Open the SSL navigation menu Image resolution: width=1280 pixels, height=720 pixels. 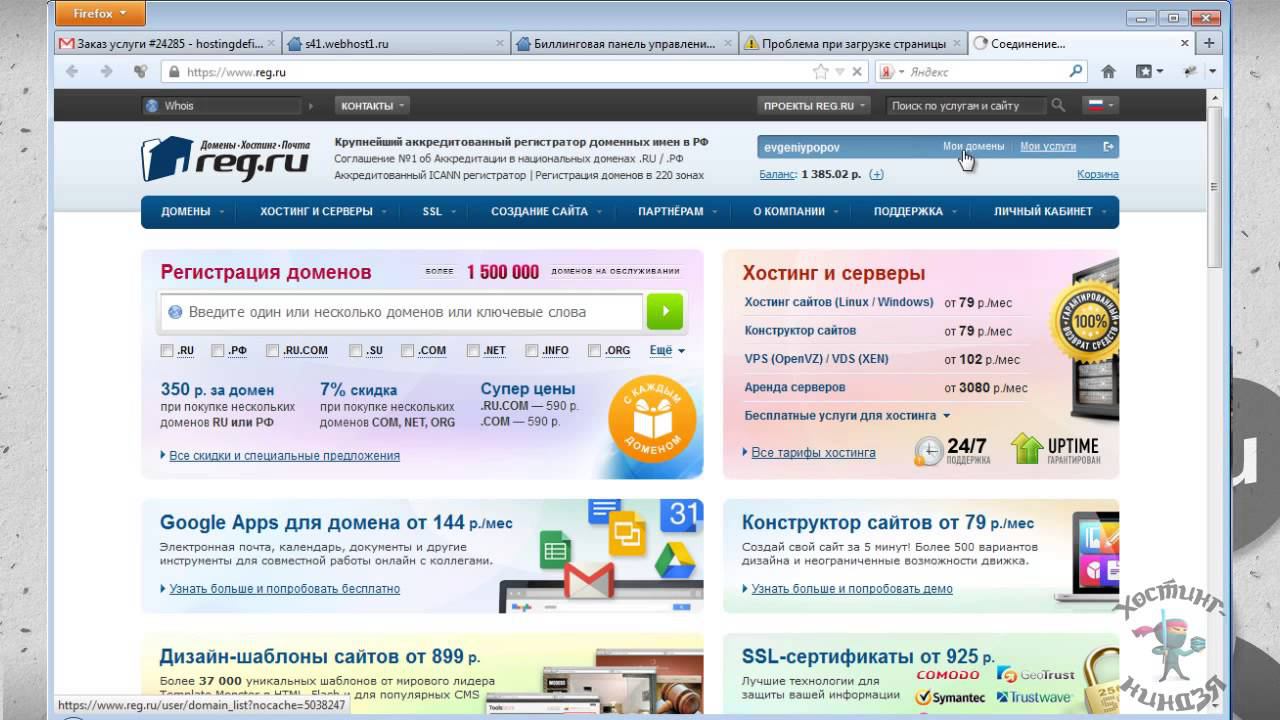438,211
